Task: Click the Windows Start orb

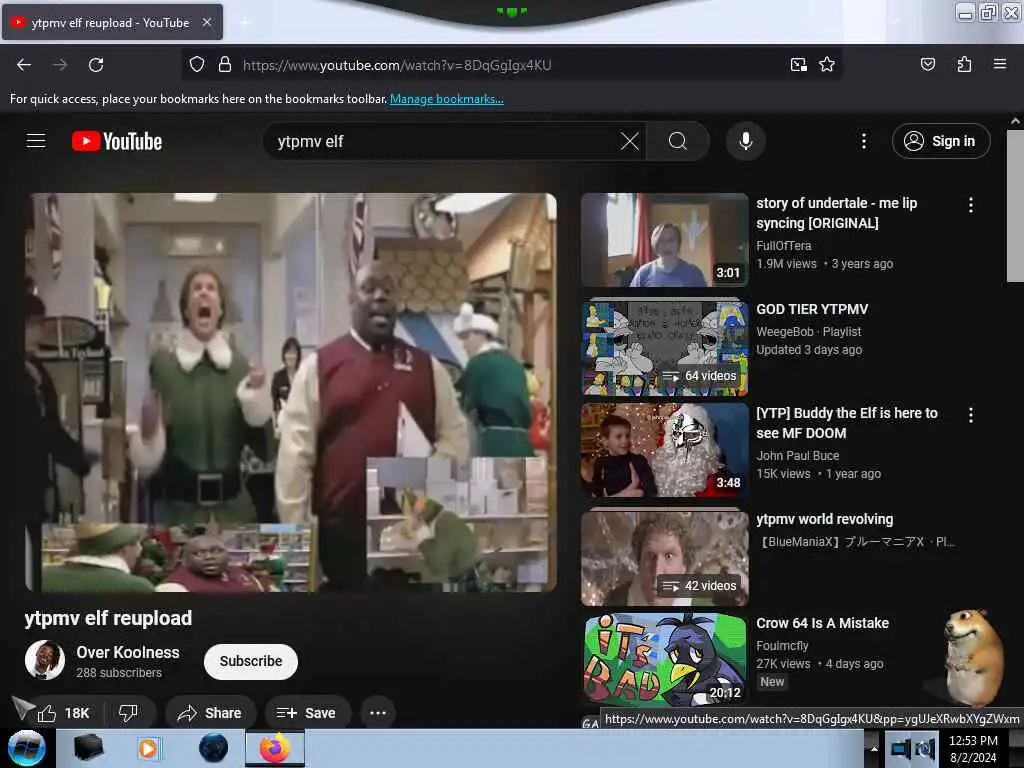Action: pos(26,748)
